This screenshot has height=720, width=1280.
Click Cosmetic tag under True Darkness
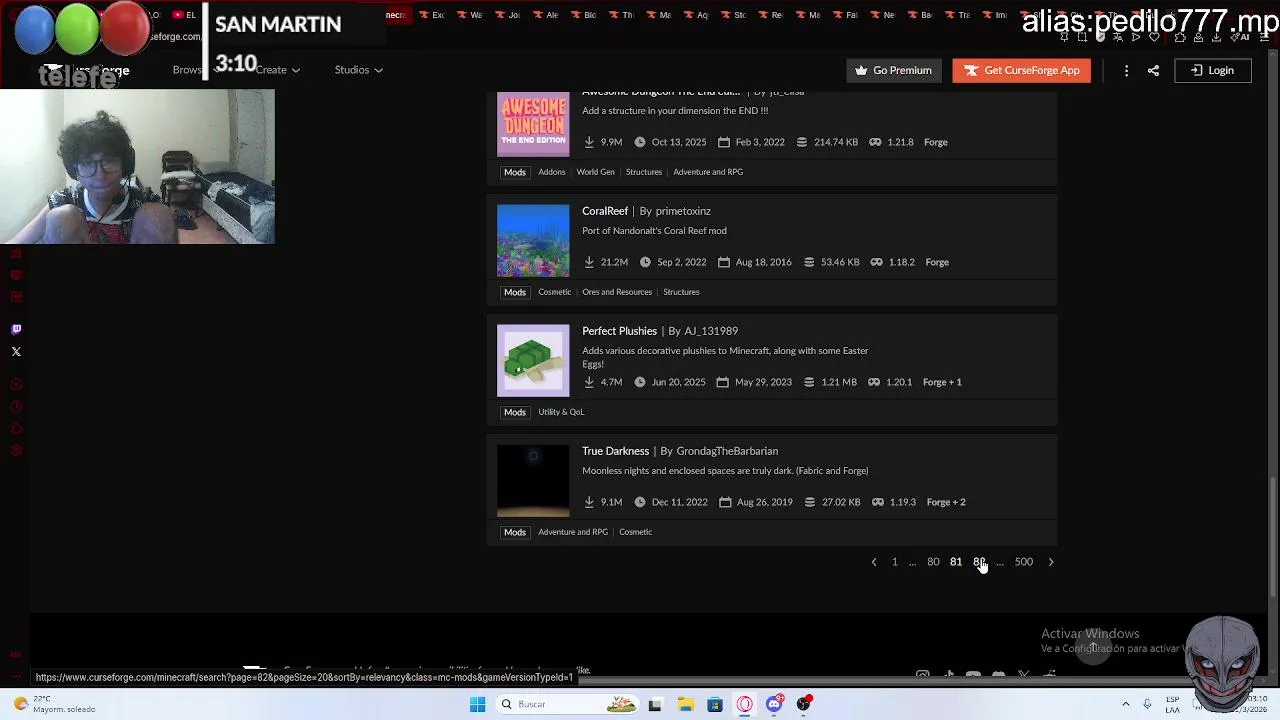coord(635,532)
